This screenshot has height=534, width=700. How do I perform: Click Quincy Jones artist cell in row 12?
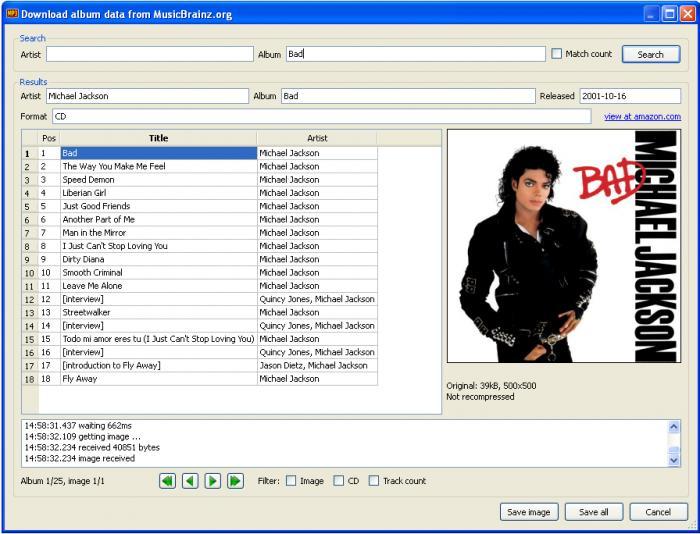tap(317, 299)
